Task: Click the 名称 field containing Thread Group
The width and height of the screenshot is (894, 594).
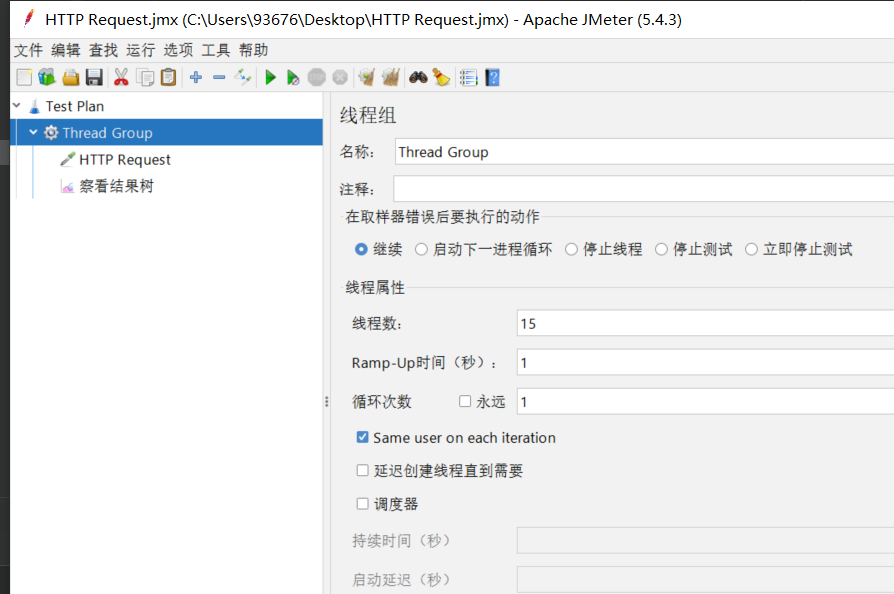Action: click(x=644, y=152)
